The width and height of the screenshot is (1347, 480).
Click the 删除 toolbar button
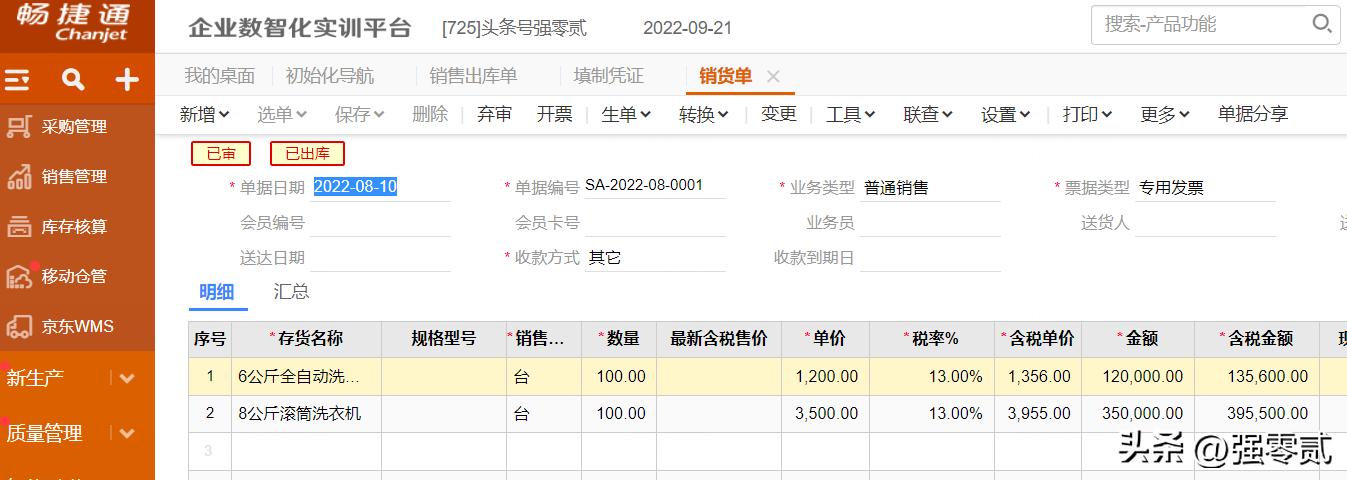pyautogui.click(x=430, y=115)
